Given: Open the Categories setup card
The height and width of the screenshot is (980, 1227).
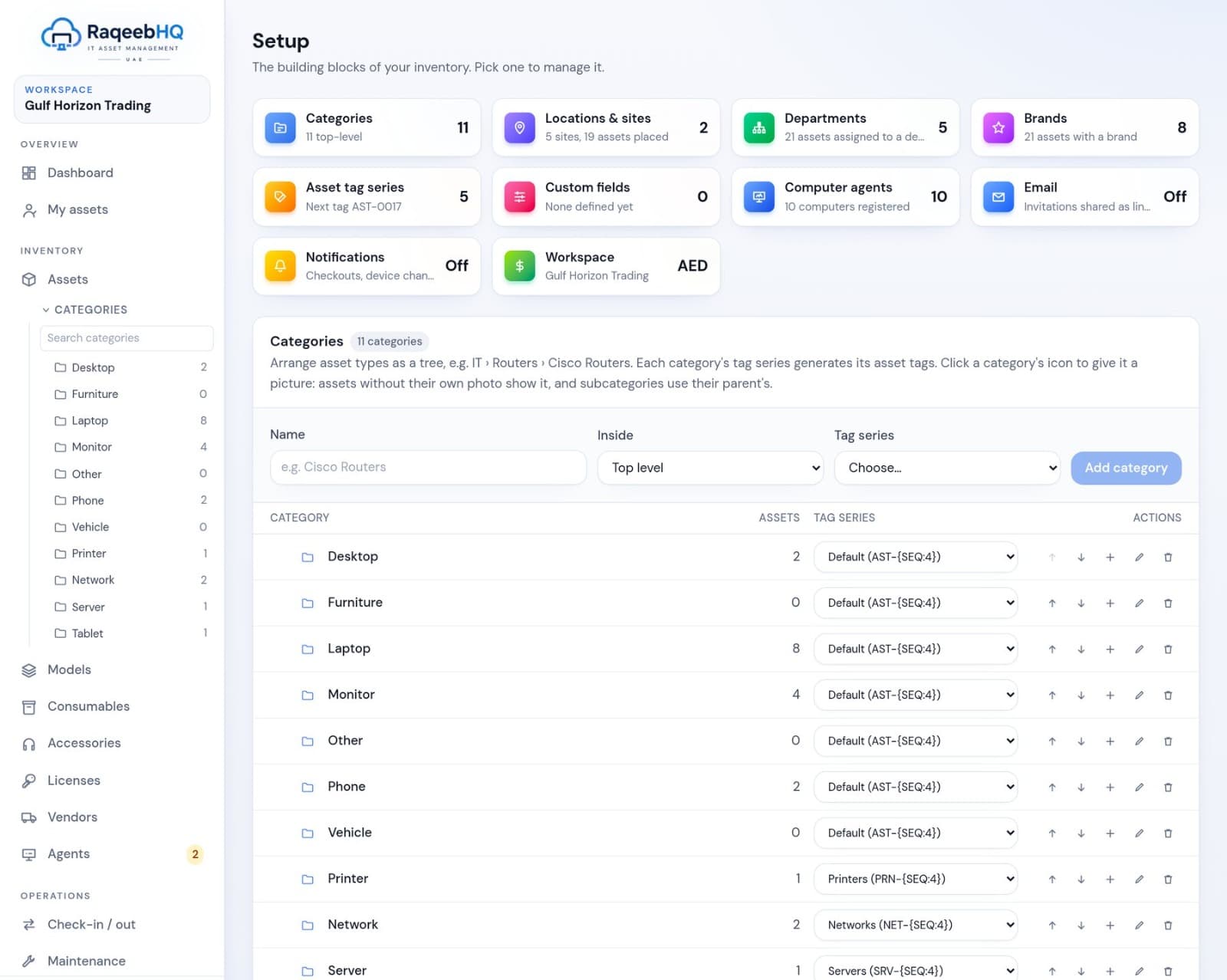Looking at the screenshot, I should pos(367,127).
